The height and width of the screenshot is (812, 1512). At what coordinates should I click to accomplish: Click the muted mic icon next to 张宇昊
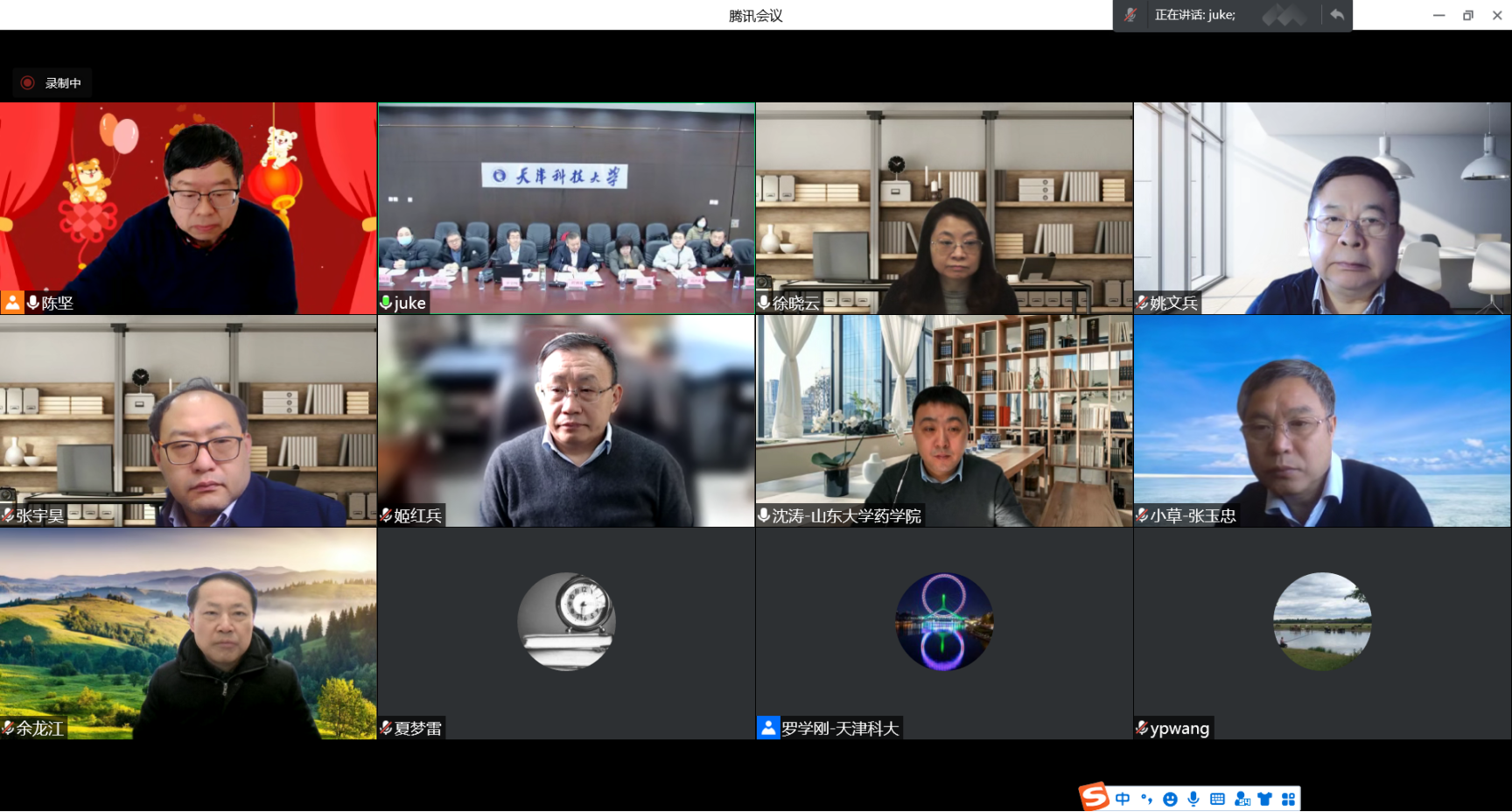click(8, 515)
